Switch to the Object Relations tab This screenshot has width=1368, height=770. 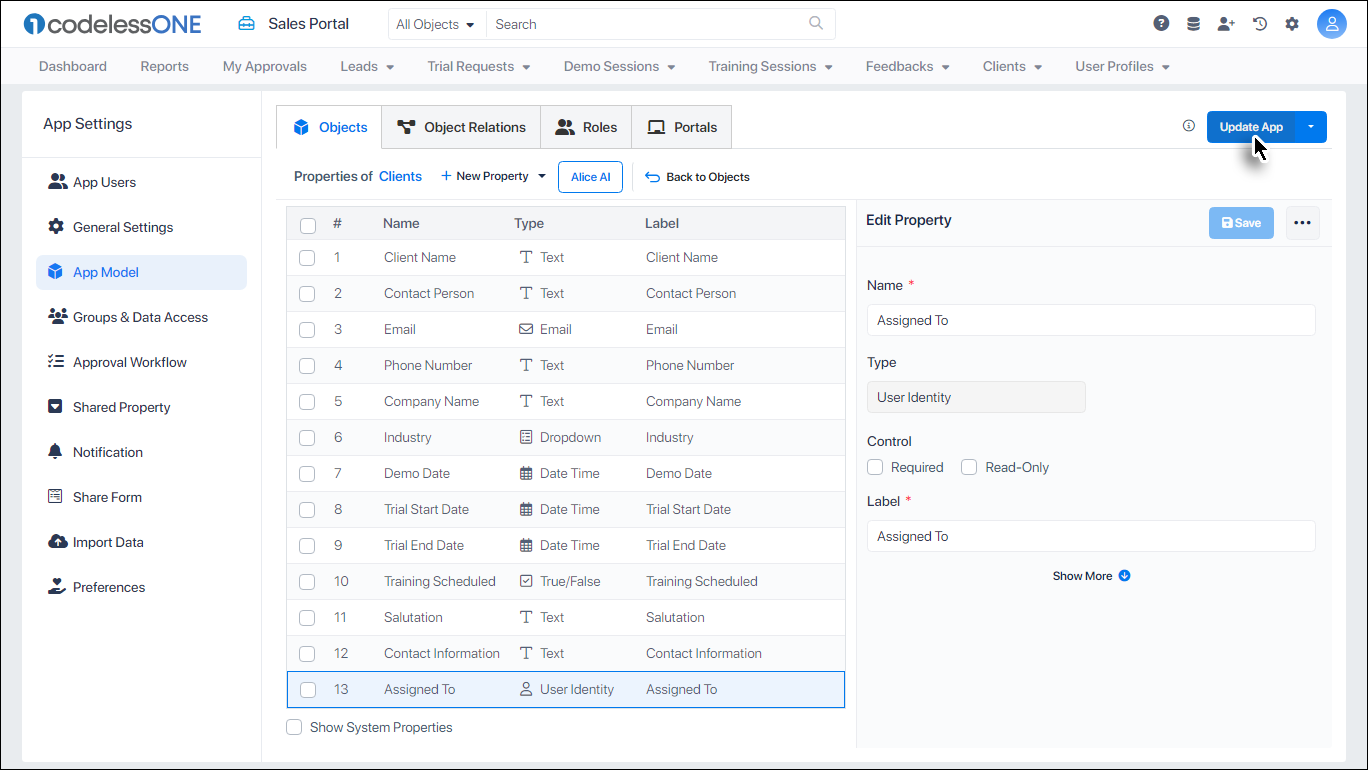[461, 127]
